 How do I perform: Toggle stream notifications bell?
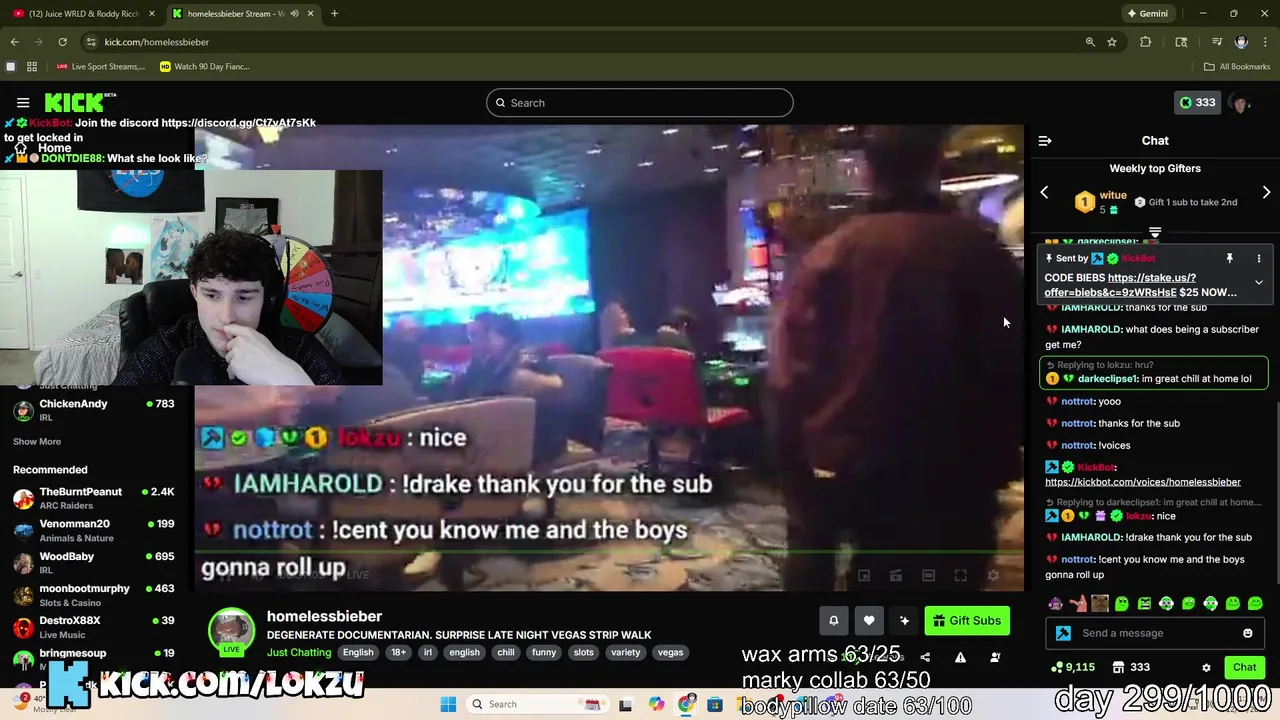pos(833,621)
